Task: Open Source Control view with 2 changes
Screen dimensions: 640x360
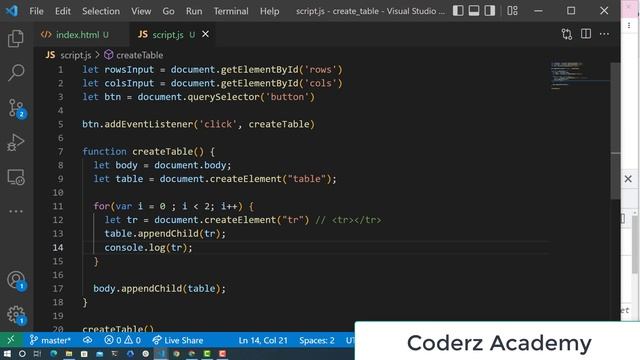Action: 16,108
